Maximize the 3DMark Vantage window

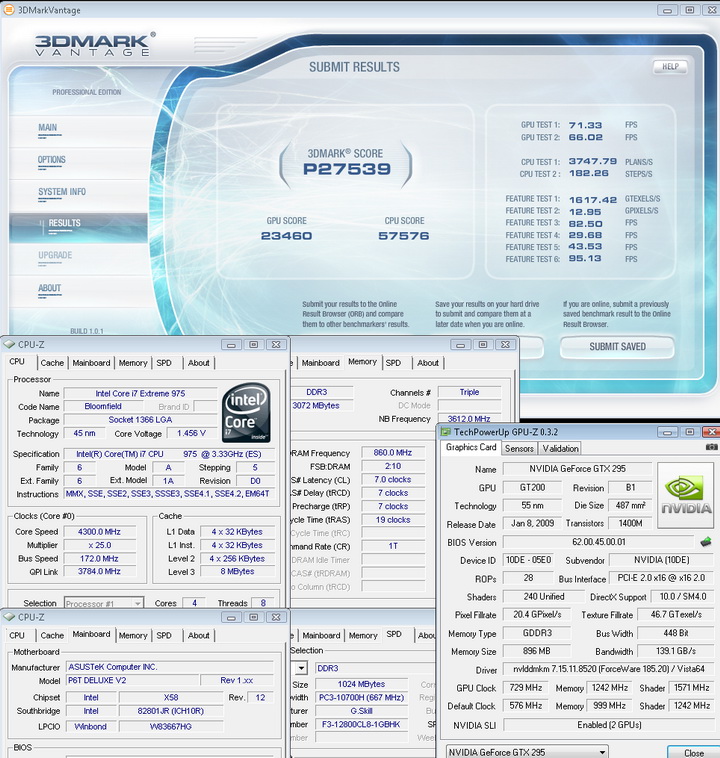(x=690, y=10)
